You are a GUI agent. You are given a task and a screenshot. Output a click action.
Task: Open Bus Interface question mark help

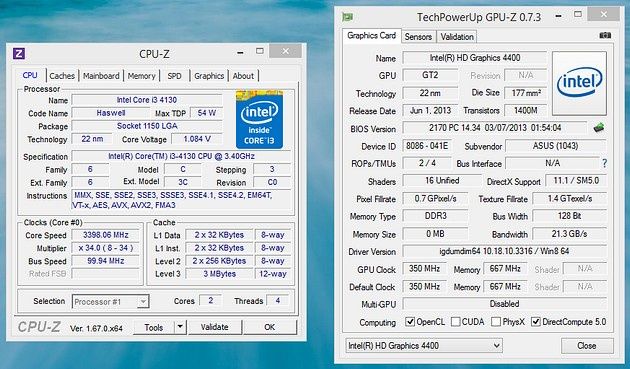[604, 163]
